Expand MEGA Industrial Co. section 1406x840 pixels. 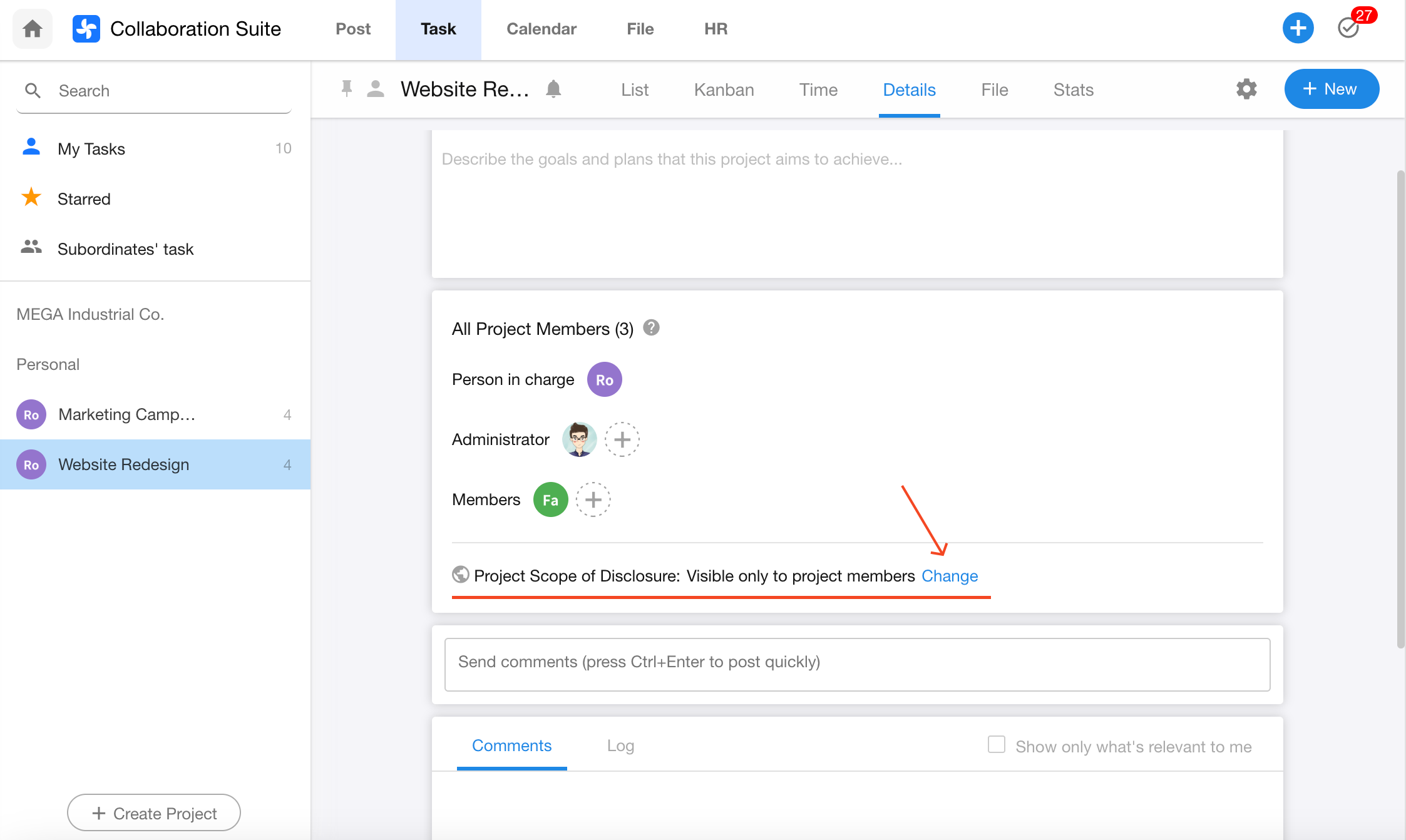(x=90, y=314)
